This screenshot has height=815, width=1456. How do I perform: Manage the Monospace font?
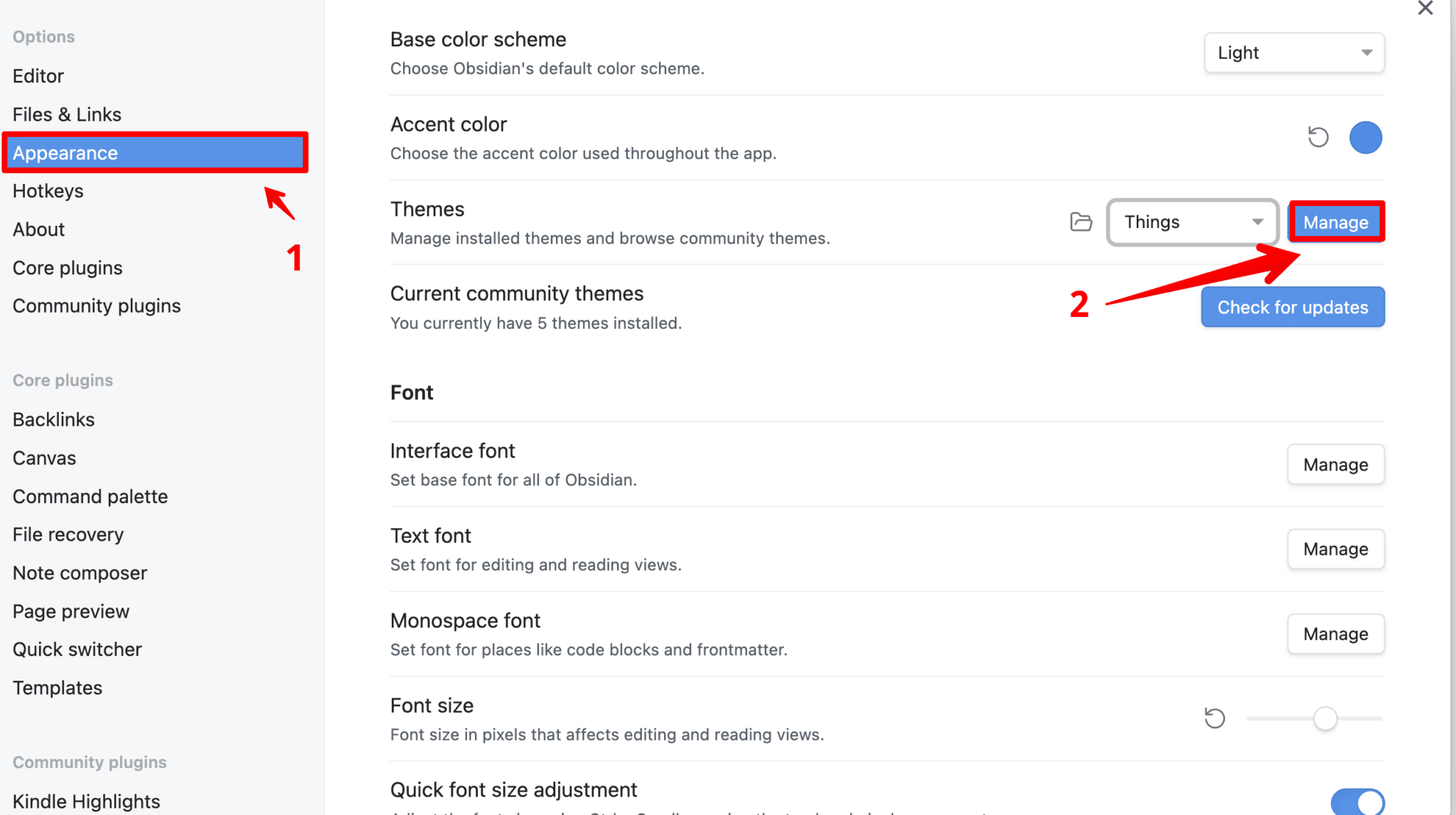[x=1335, y=634]
